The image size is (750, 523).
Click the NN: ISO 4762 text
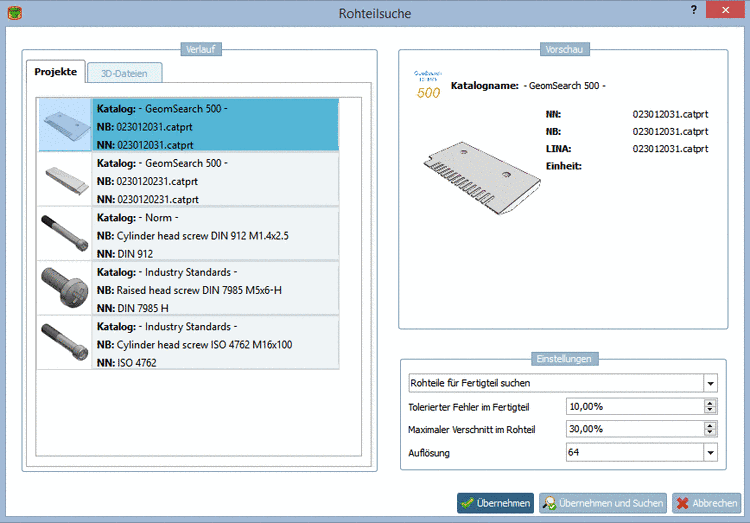point(127,363)
